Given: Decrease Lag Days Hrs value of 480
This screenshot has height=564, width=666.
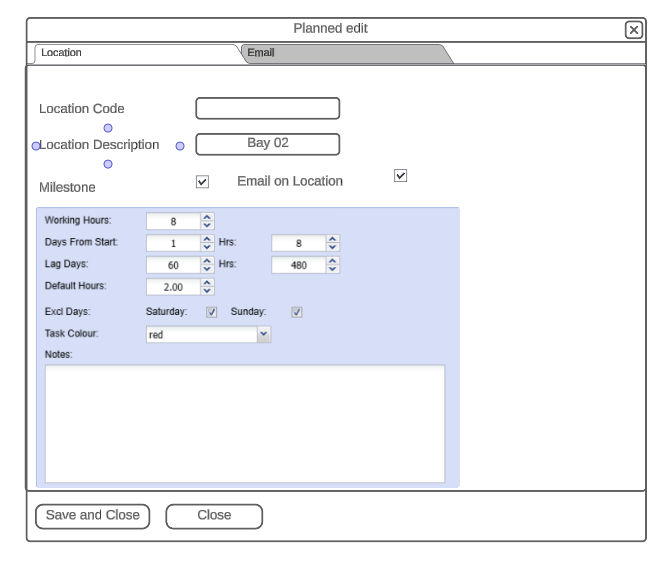Looking at the screenshot, I should pyautogui.click(x=333, y=269).
